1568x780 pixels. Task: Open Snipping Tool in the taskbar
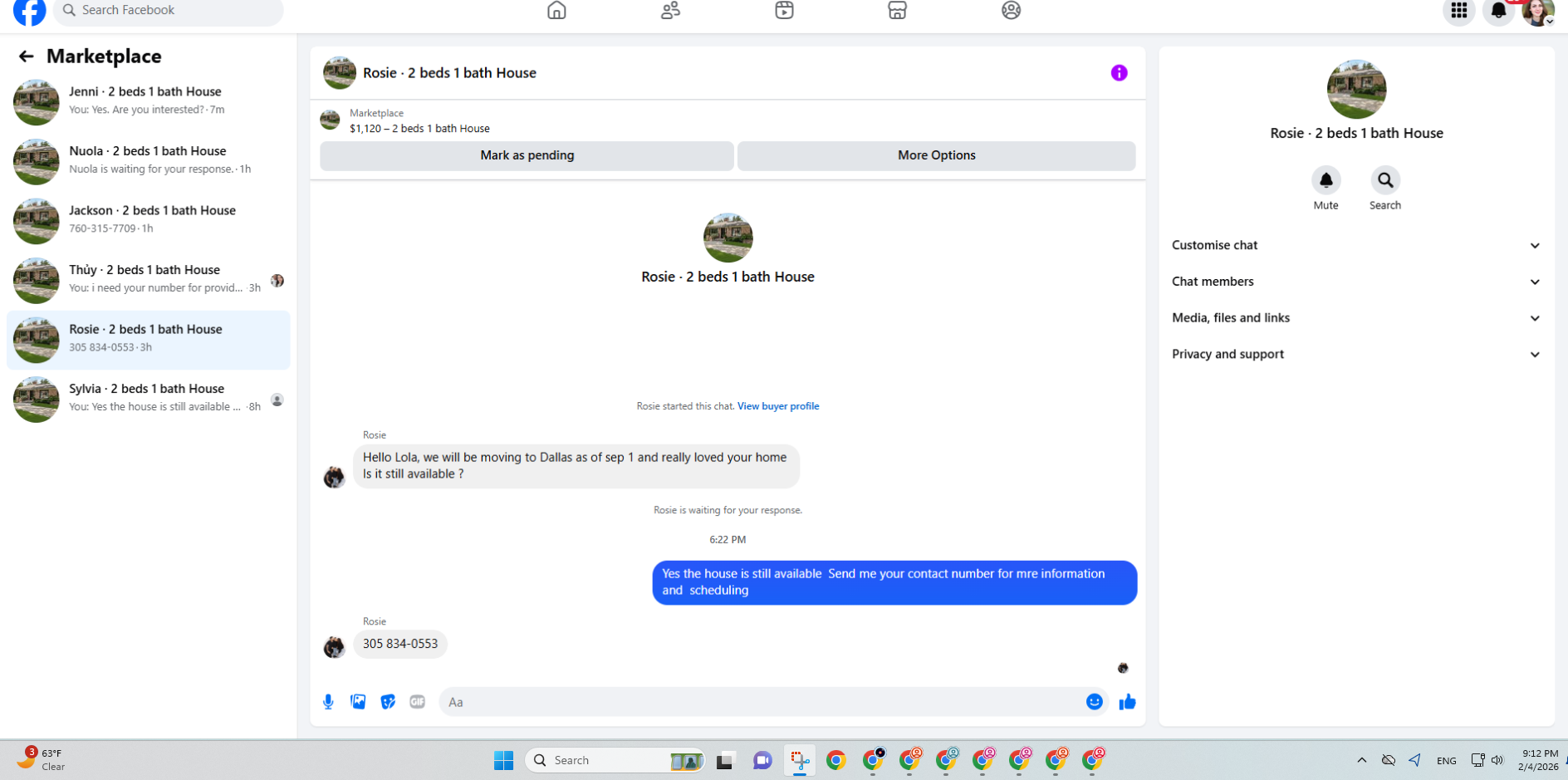[x=799, y=760]
